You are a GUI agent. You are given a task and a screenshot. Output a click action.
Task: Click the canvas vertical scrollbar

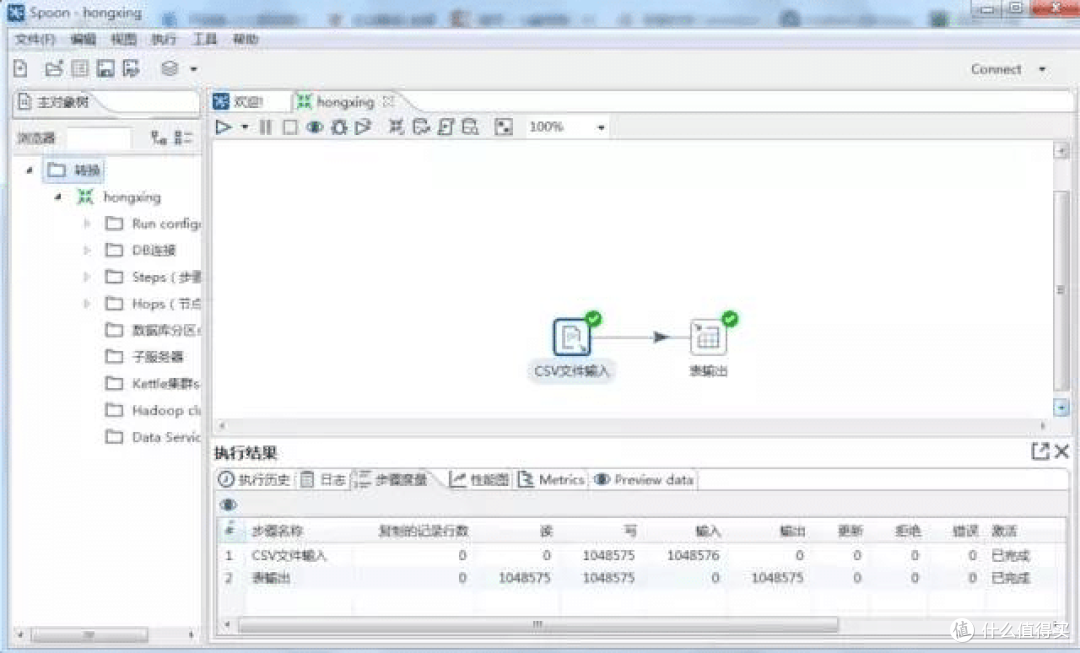click(1061, 289)
